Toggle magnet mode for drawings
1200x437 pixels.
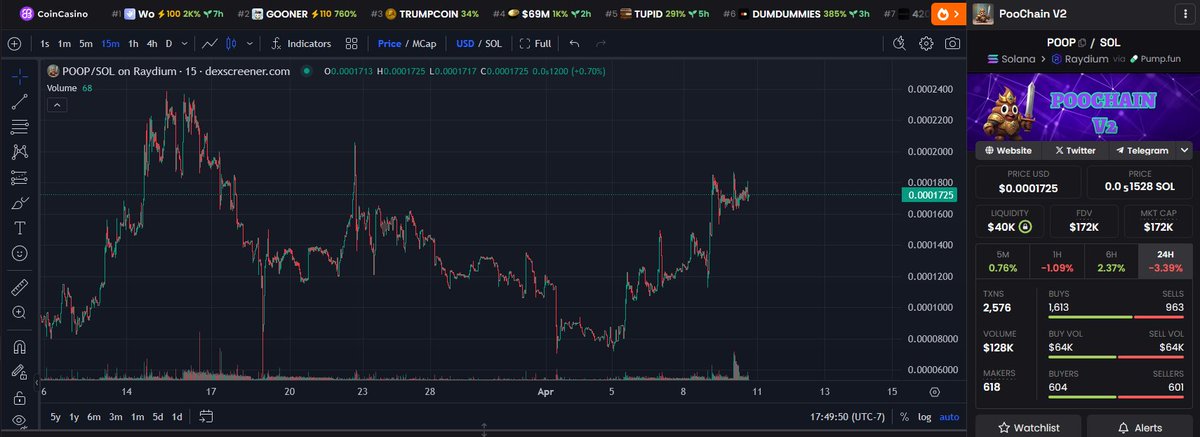(x=19, y=347)
